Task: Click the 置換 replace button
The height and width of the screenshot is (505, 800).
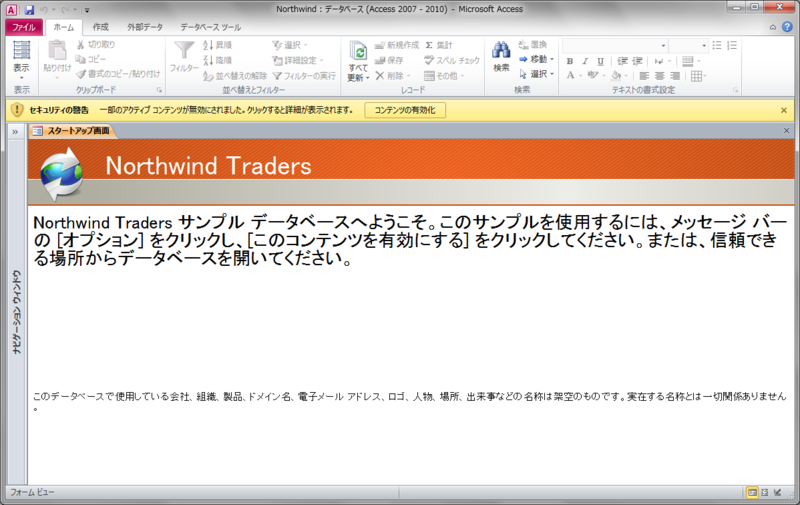Action: click(x=533, y=44)
